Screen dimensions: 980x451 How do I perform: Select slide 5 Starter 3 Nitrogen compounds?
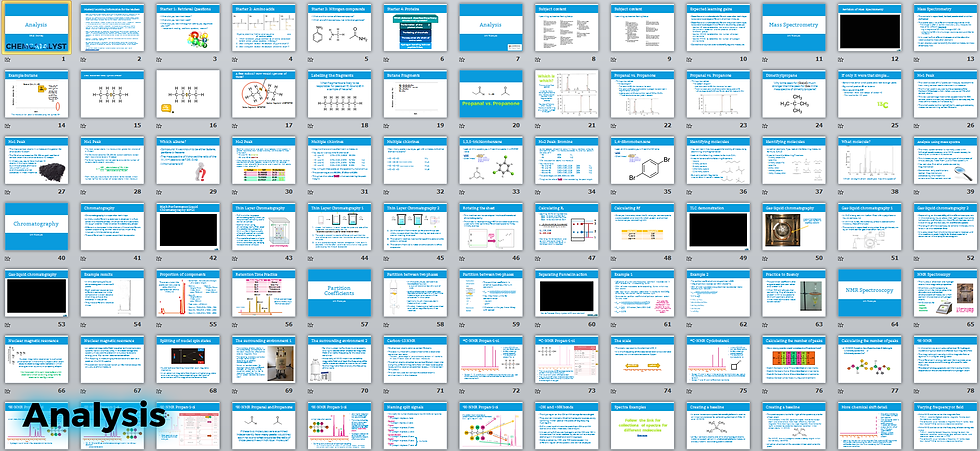[339, 27]
